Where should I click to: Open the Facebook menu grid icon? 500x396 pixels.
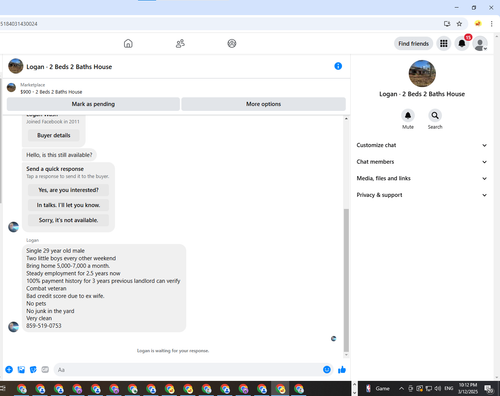[x=444, y=43]
